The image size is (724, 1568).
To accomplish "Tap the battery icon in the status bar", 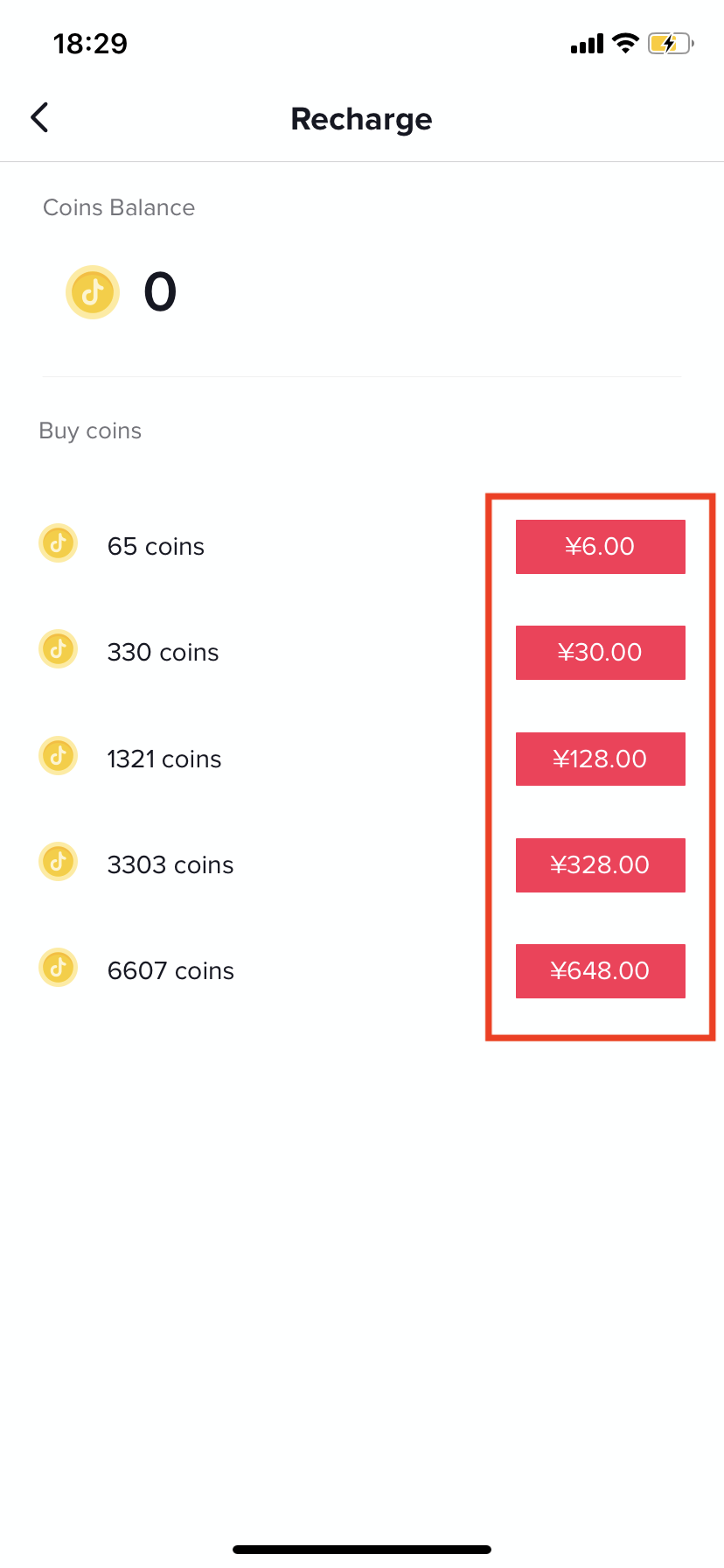I will click(x=670, y=43).
